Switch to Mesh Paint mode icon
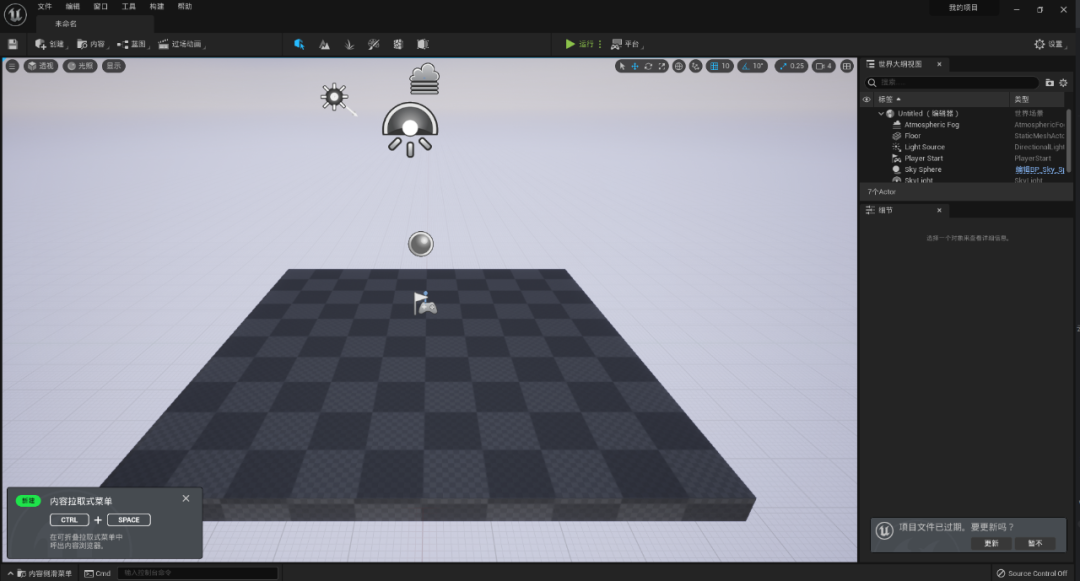Viewport: 1080px width, 581px height. pos(373,44)
